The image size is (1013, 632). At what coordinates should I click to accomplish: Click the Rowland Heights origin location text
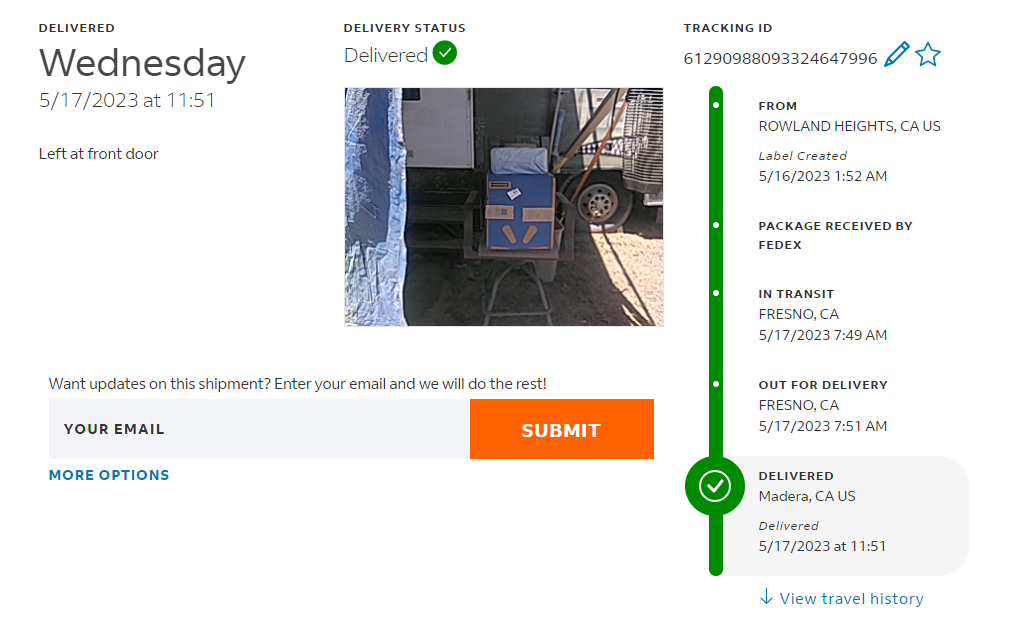(x=849, y=126)
